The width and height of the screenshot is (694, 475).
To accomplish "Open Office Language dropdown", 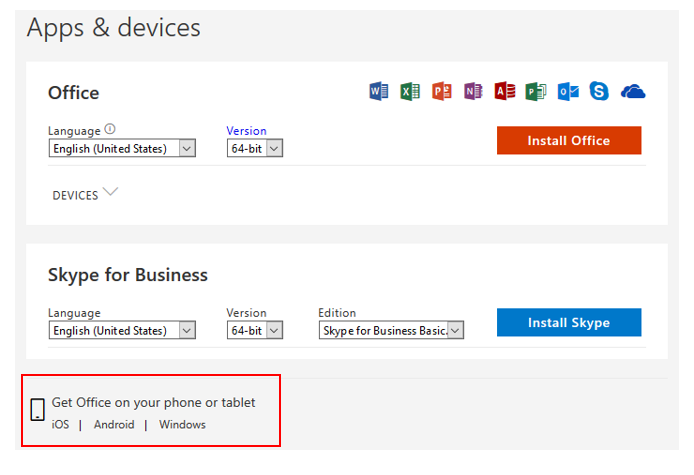I will pyautogui.click(x=122, y=148).
